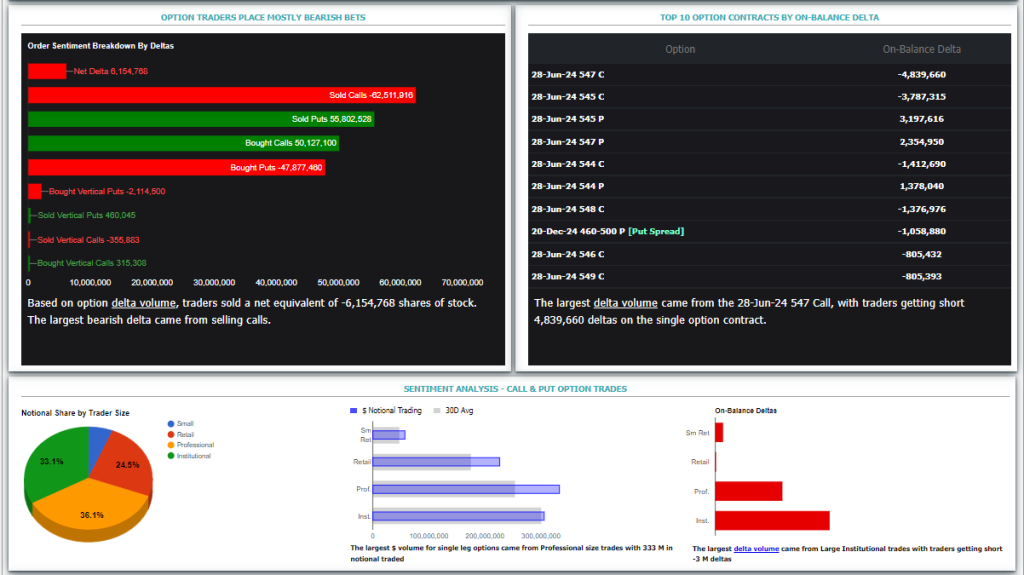Image resolution: width=1024 pixels, height=575 pixels.
Task: Click the Sold Calls -62,511,916 bar
Action: (221, 95)
